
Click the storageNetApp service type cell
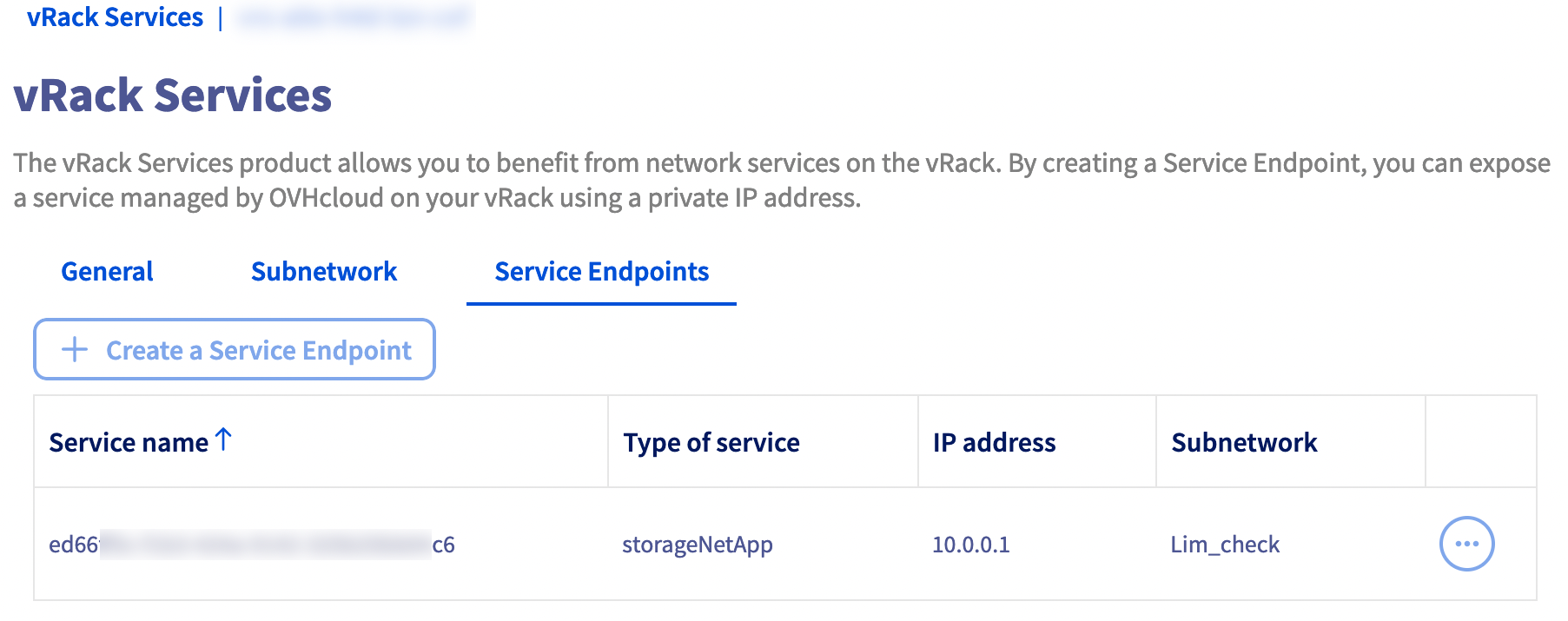(x=697, y=545)
